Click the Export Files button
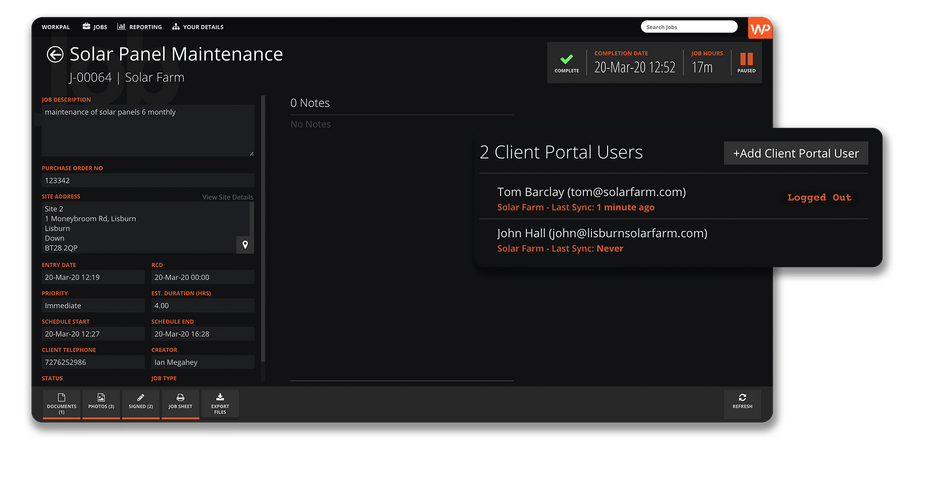The width and height of the screenshot is (949, 491). (220, 404)
